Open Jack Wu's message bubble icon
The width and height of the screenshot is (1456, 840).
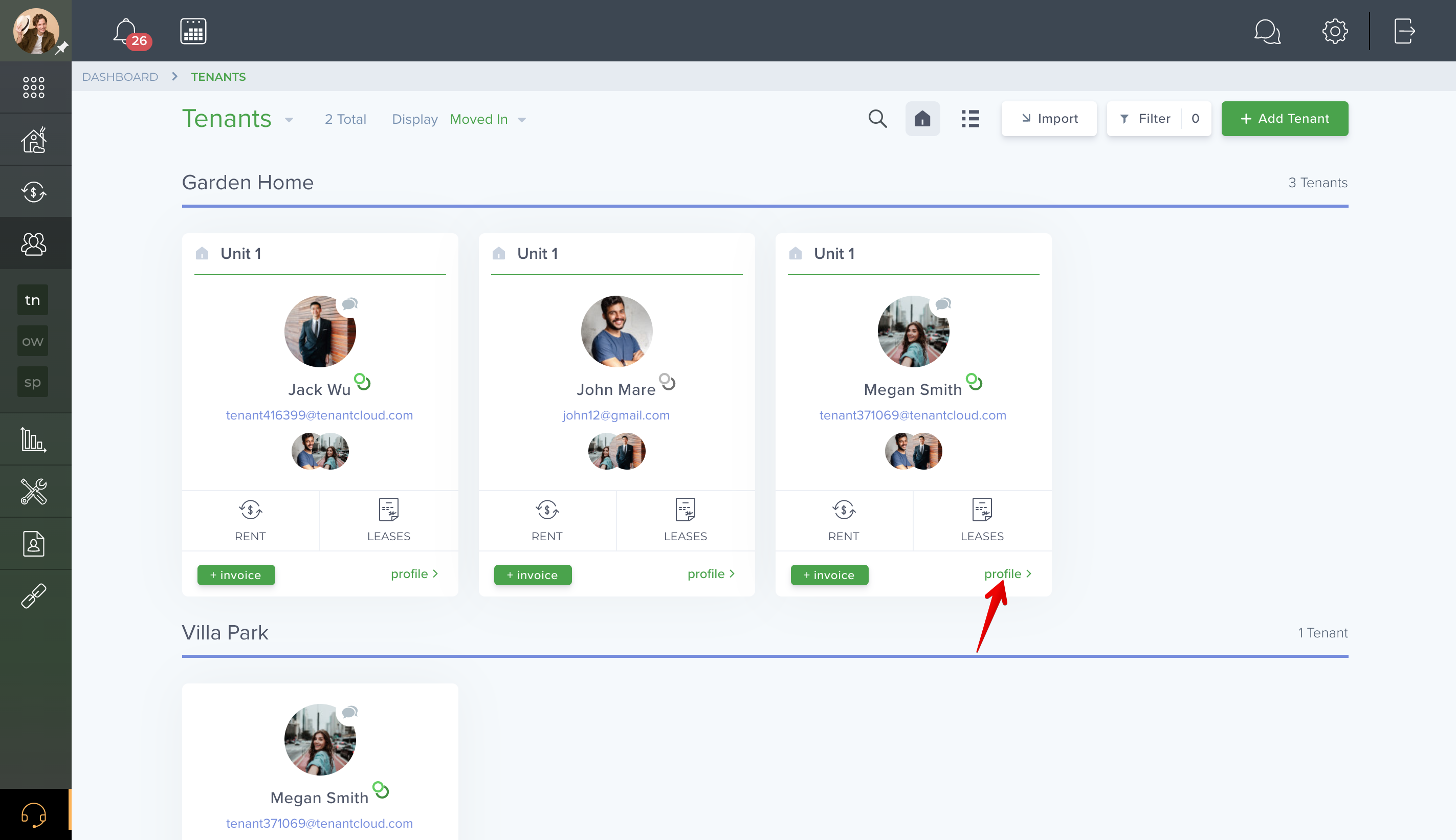point(349,304)
